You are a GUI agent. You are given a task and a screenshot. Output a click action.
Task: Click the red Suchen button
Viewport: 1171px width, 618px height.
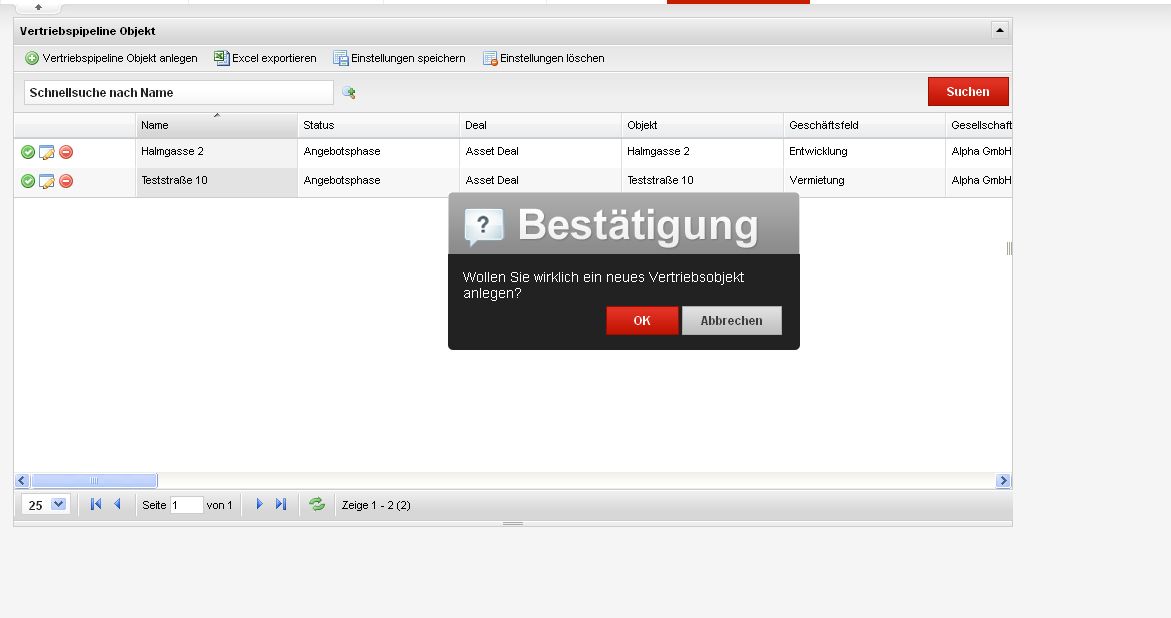(x=968, y=92)
